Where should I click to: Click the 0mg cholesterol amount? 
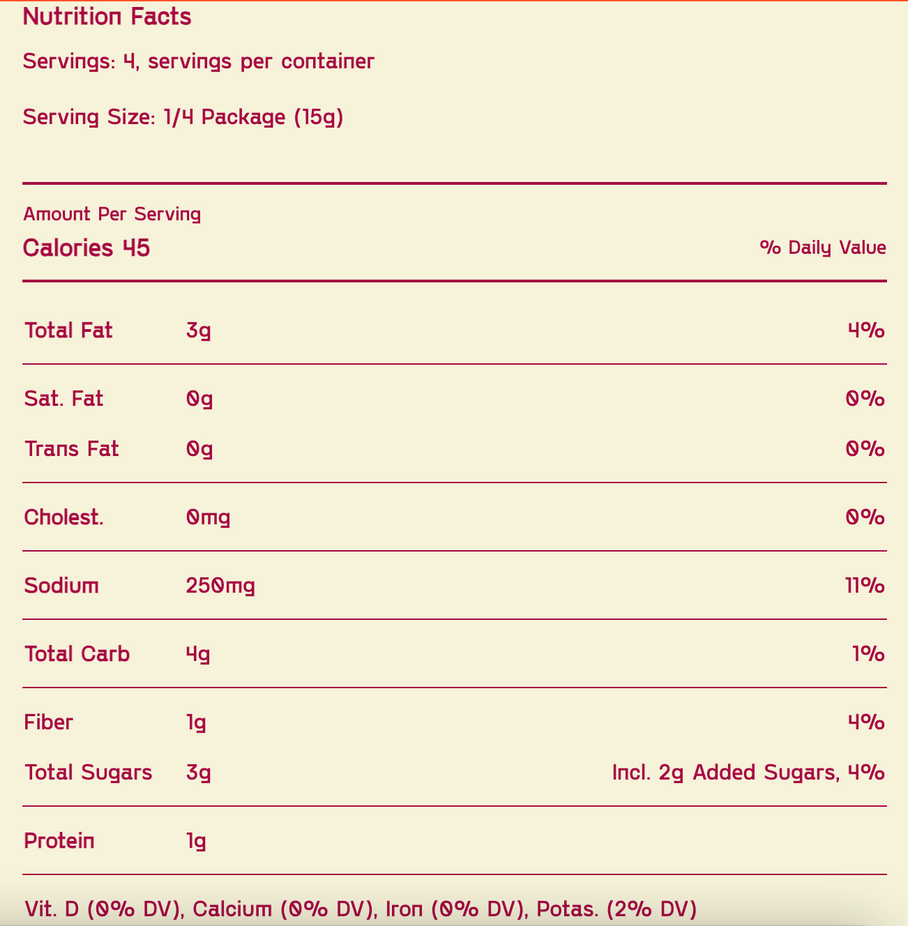pos(208,517)
